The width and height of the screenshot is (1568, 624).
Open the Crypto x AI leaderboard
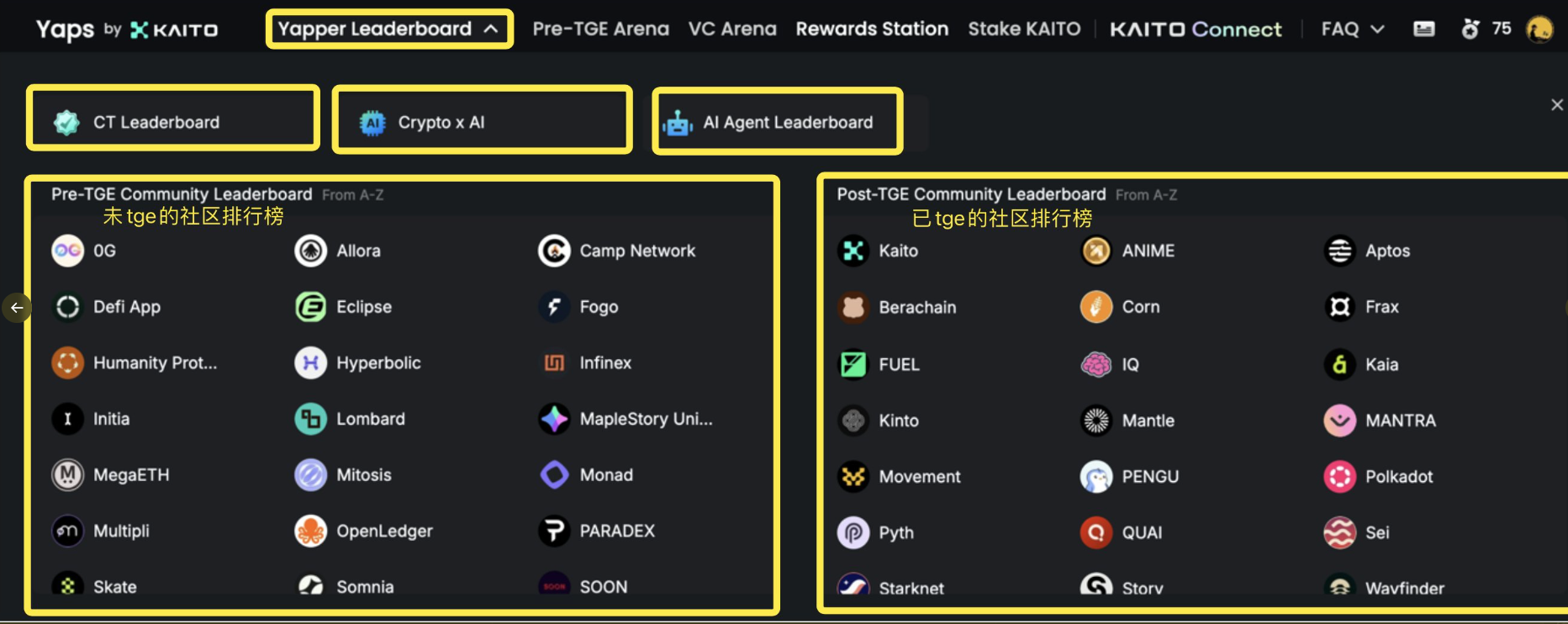[482, 122]
